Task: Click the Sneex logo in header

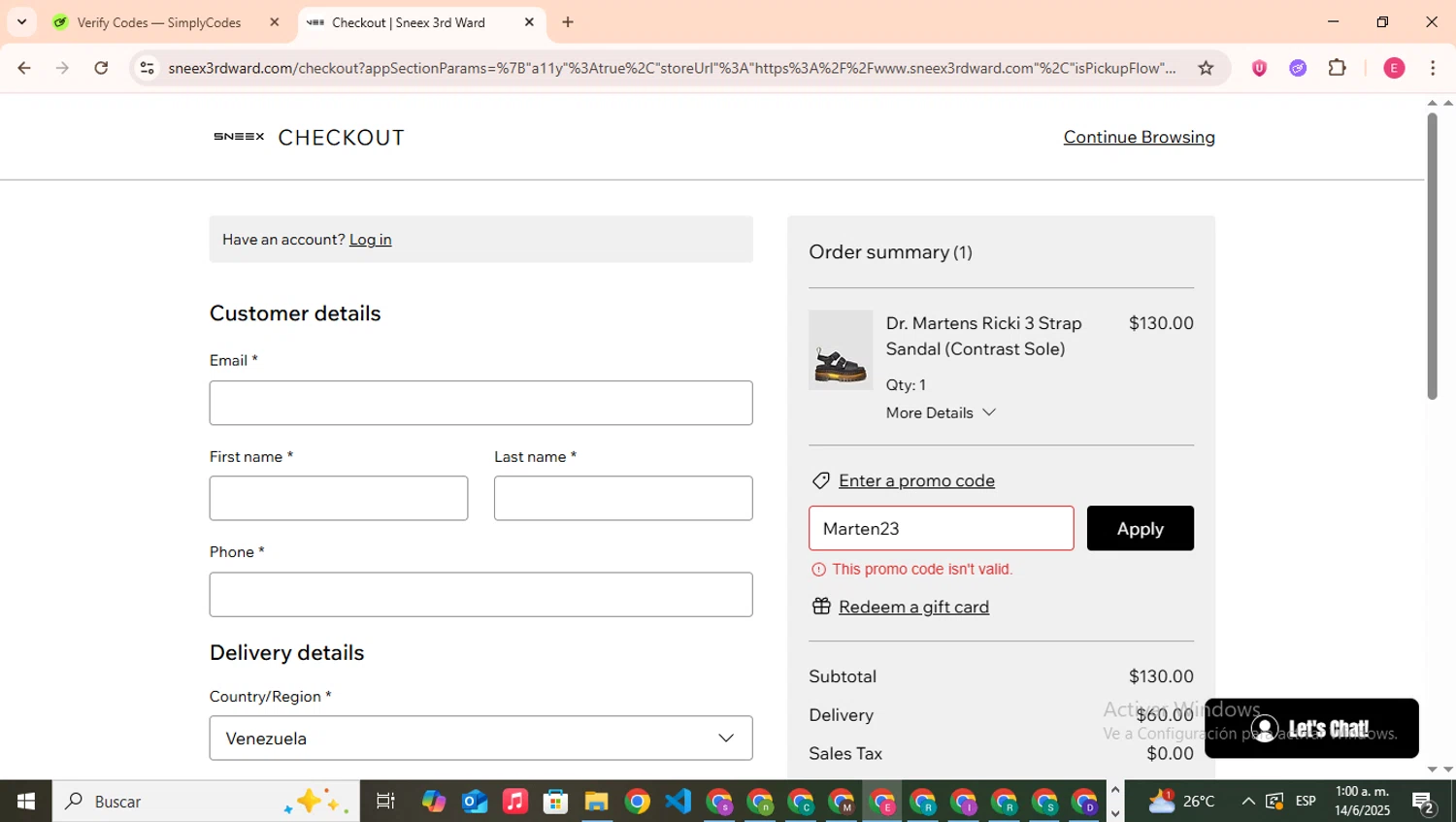Action: pyautogui.click(x=239, y=137)
